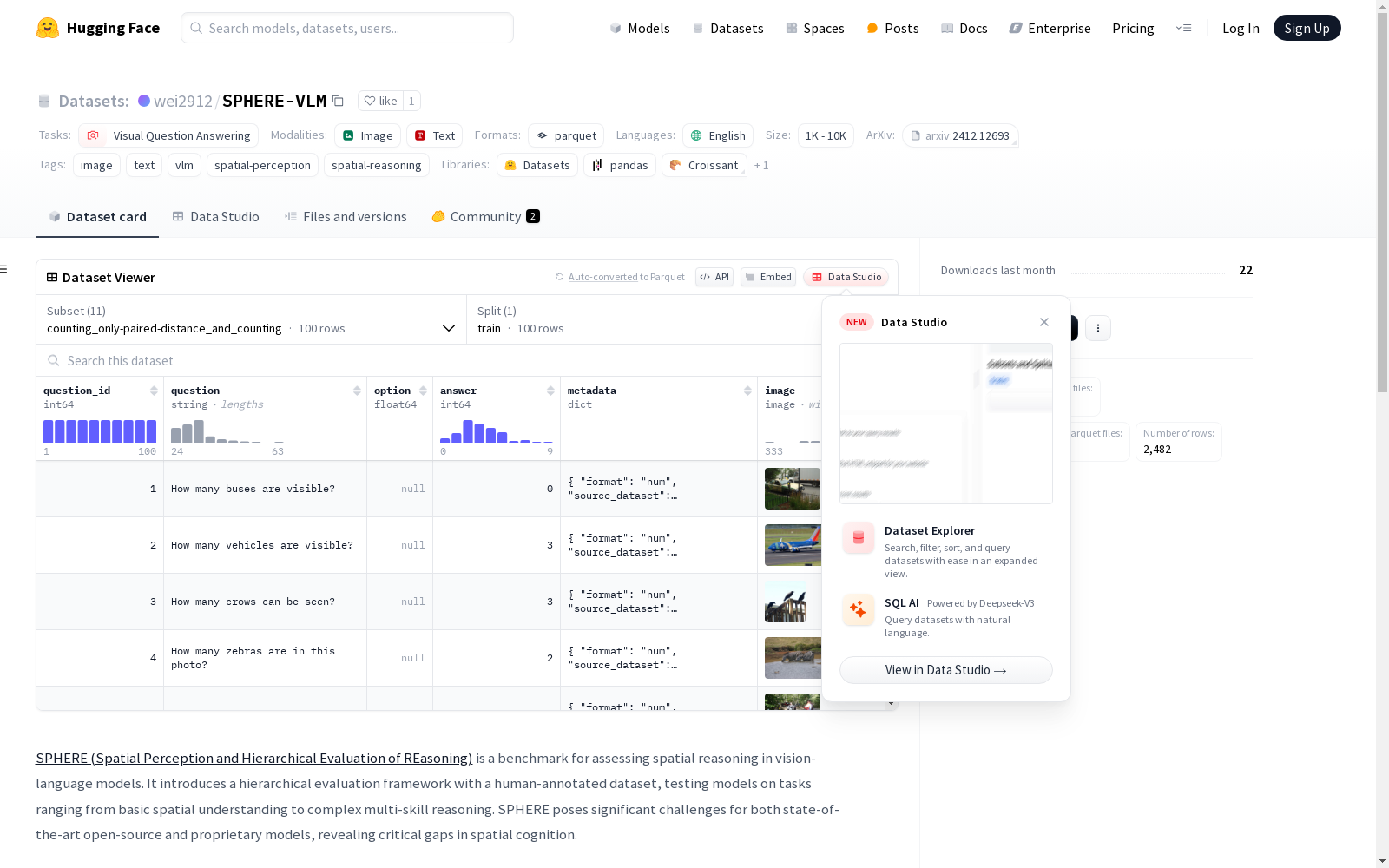This screenshot has width=1389, height=868.
Task: Click the magnifier icon in dataset search
Action: point(54,360)
